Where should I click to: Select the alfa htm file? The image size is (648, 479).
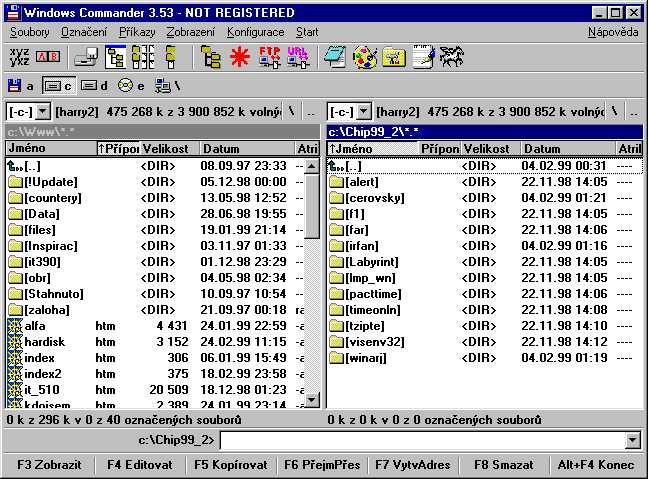point(156,326)
